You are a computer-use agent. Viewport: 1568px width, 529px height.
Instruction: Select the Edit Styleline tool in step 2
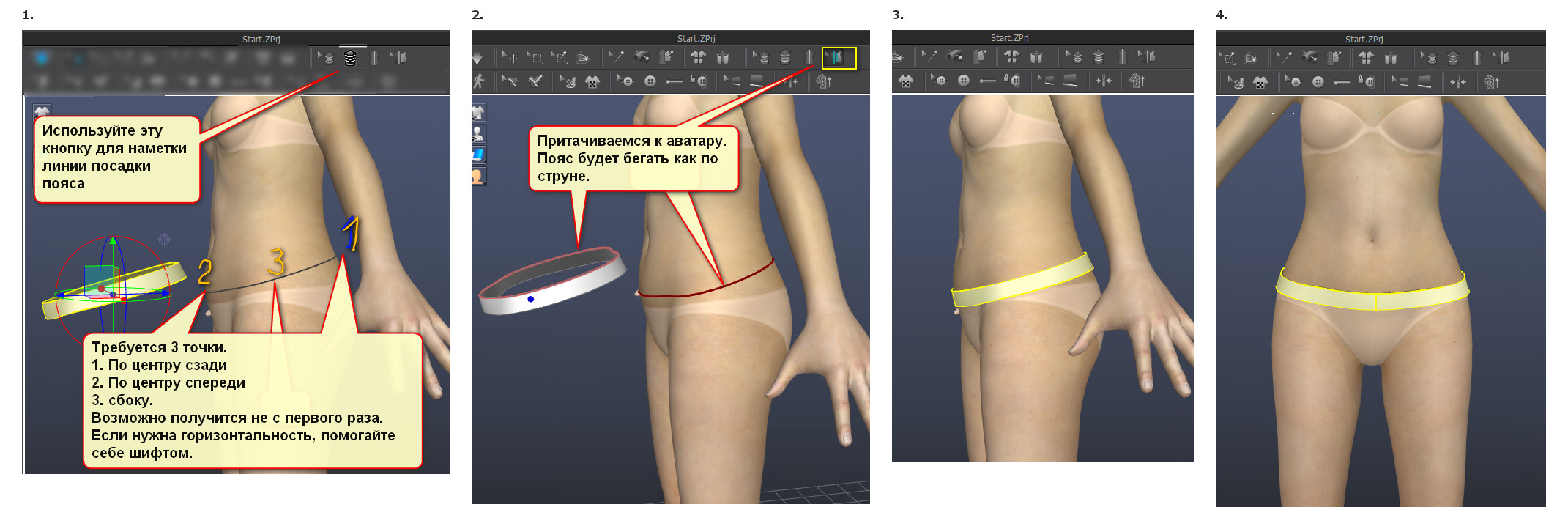[510, 81]
